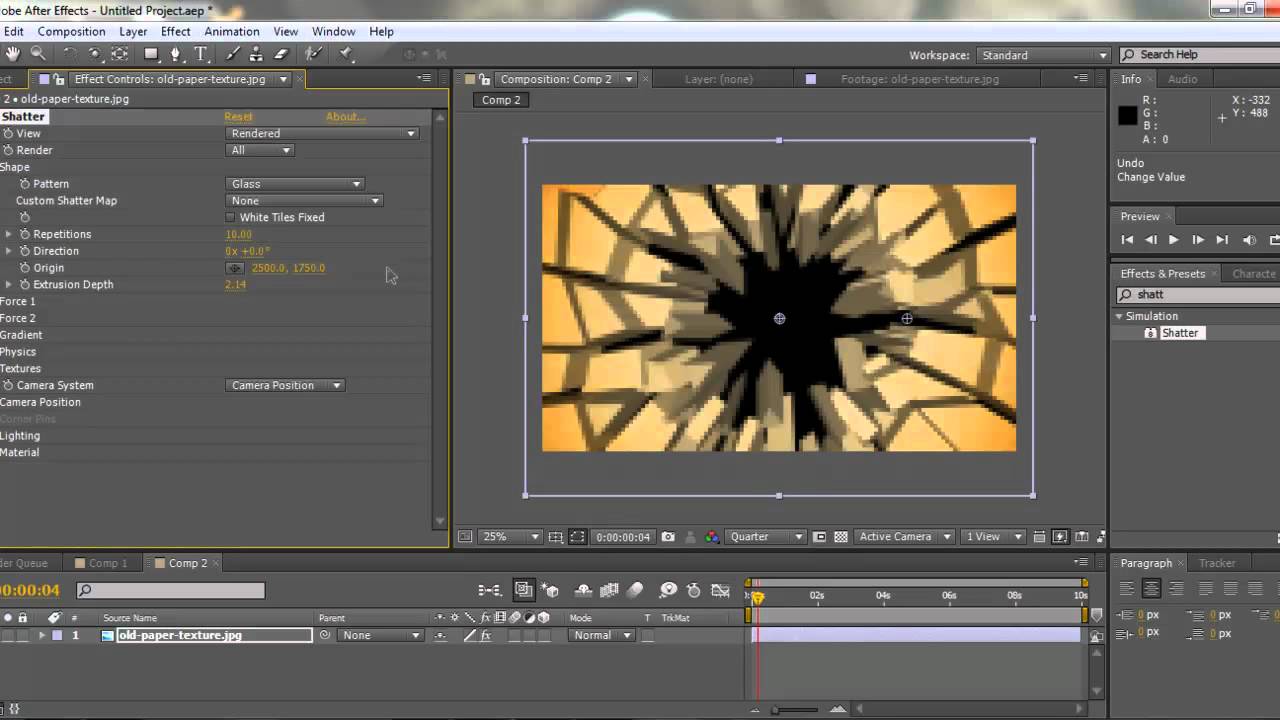Toggle Frame Blending for timeline
This screenshot has height=720, width=1280.
pyautogui.click(x=611, y=591)
